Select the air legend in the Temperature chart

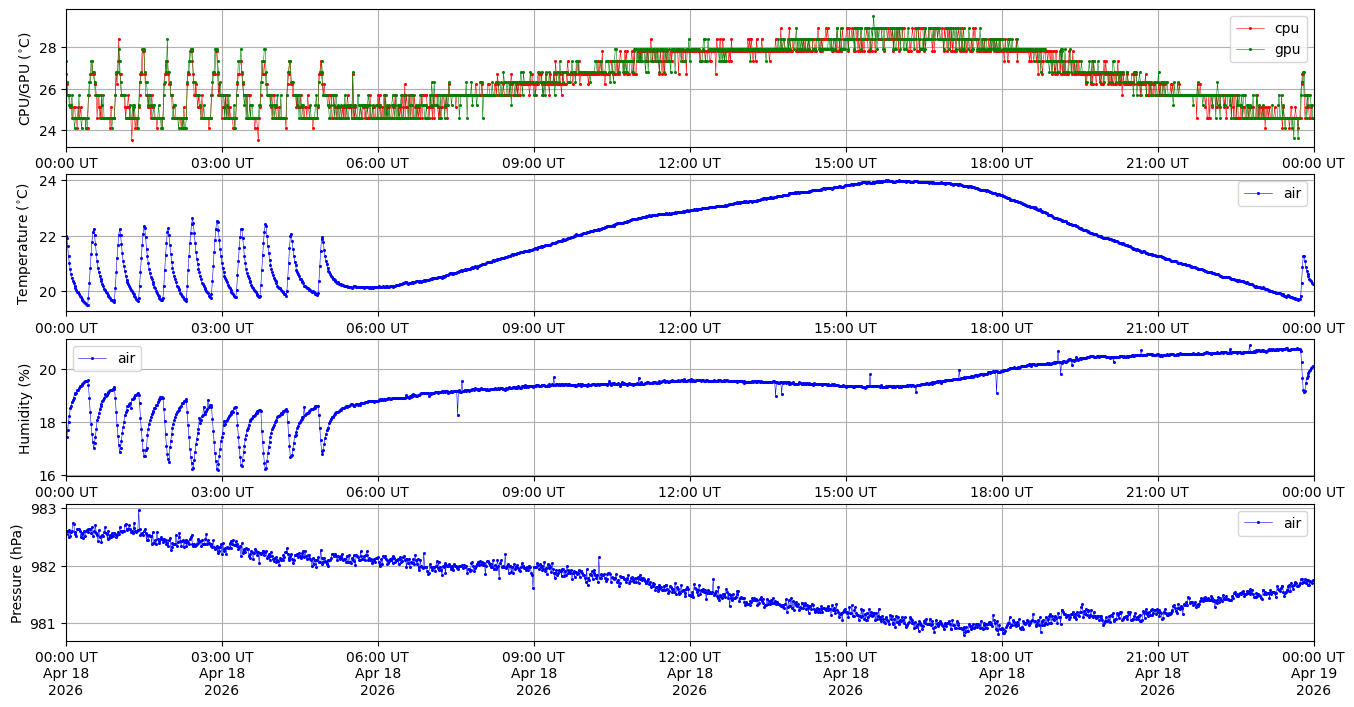click(1293, 194)
